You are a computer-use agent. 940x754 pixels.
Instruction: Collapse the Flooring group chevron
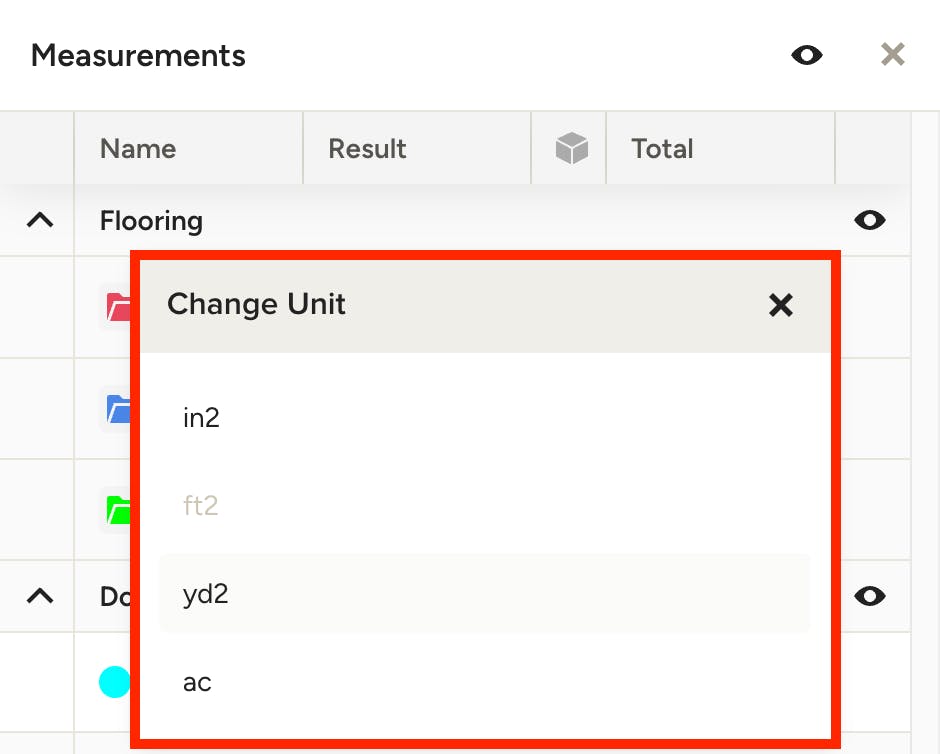40,221
